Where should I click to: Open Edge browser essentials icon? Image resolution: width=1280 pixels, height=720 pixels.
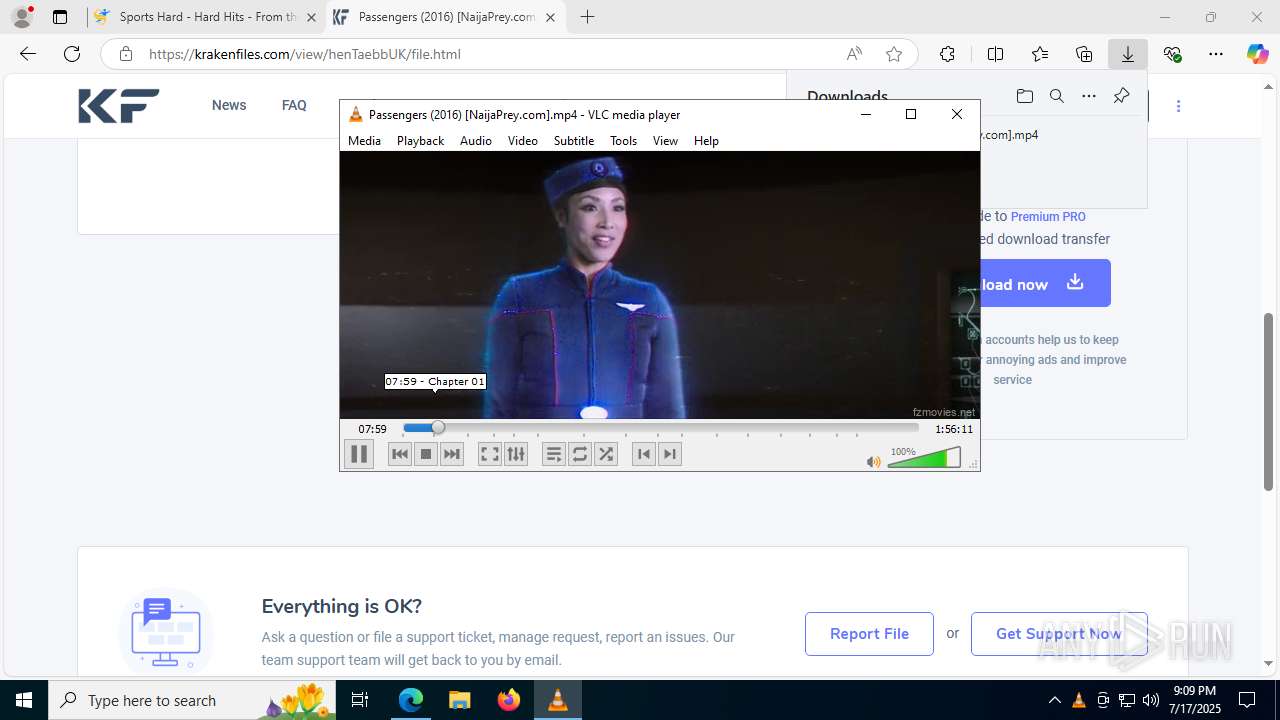coord(1172,54)
